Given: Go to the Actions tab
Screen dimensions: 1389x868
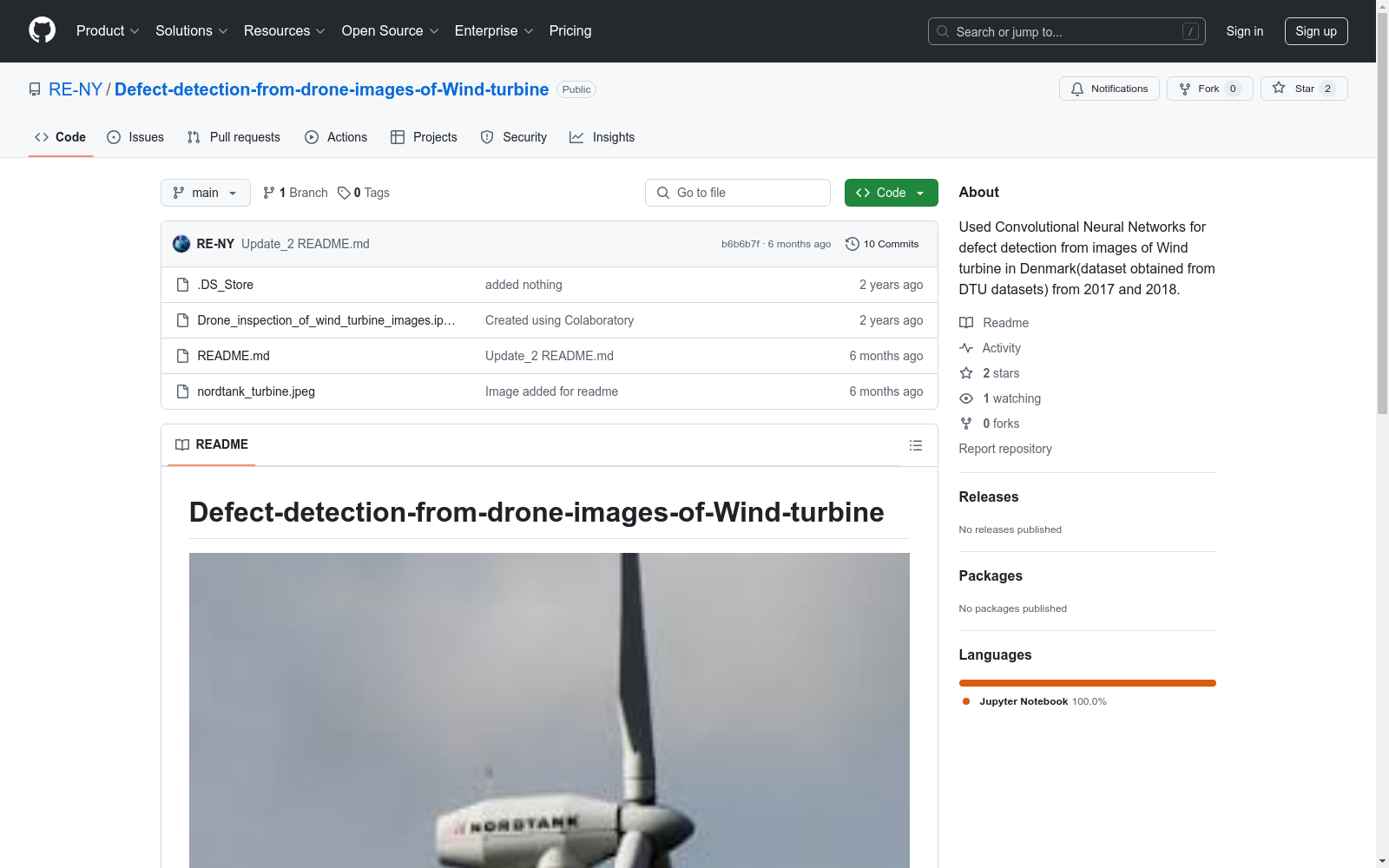Looking at the screenshot, I should point(336,137).
